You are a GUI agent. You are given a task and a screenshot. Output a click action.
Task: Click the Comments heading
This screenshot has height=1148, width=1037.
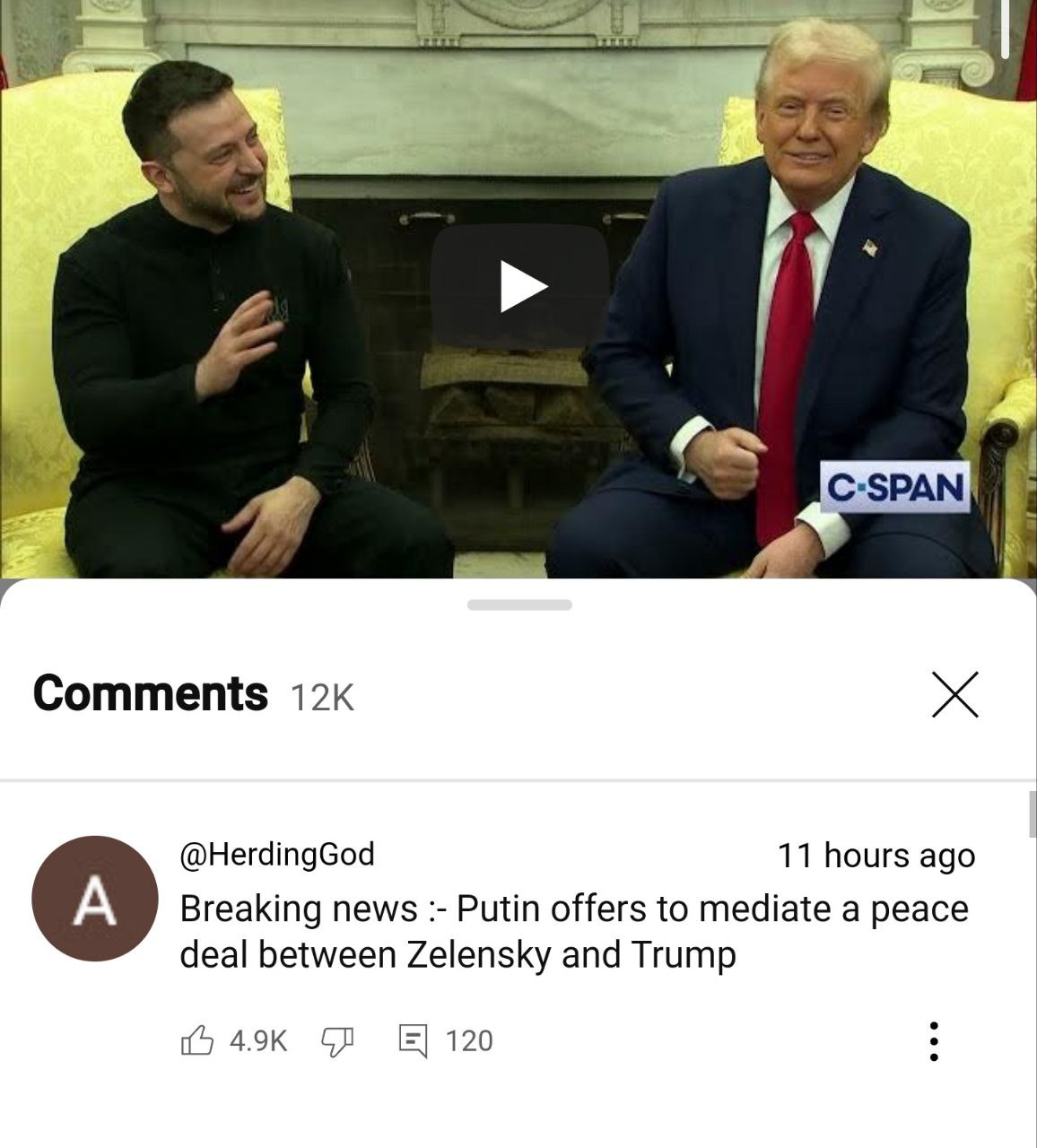[150, 694]
